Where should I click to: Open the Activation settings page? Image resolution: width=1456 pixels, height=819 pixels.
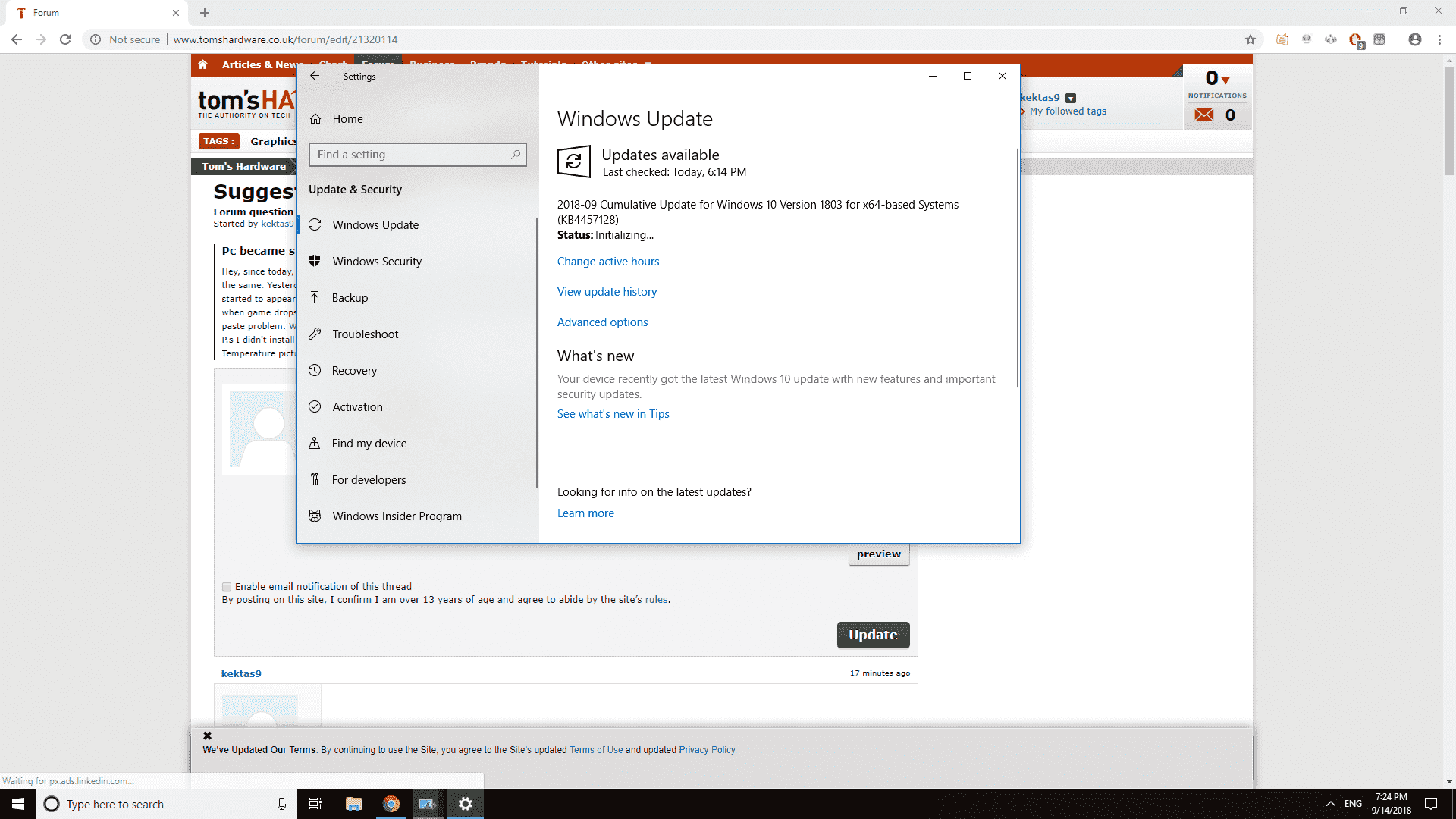coord(417,407)
